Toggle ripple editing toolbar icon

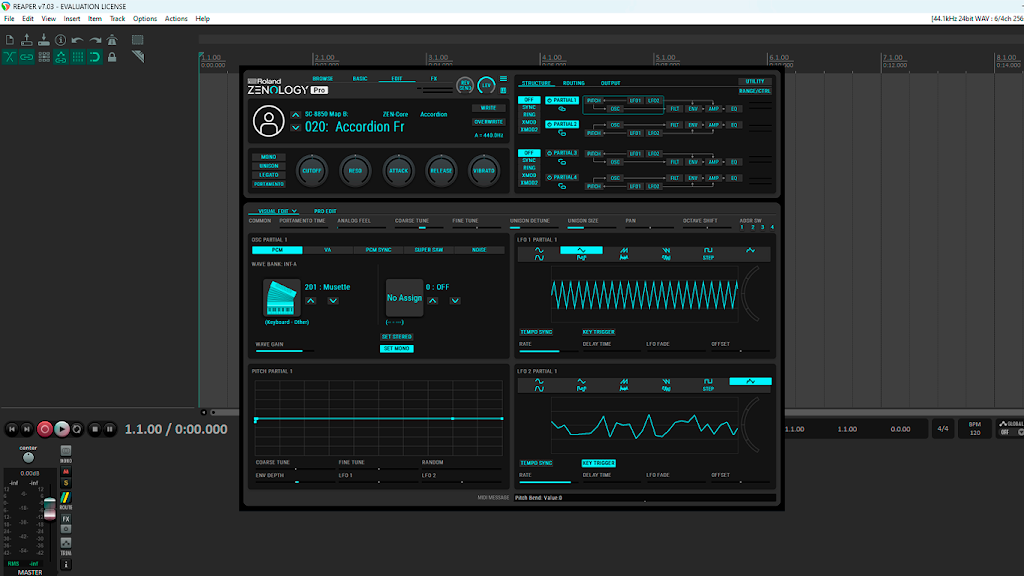(x=44, y=57)
